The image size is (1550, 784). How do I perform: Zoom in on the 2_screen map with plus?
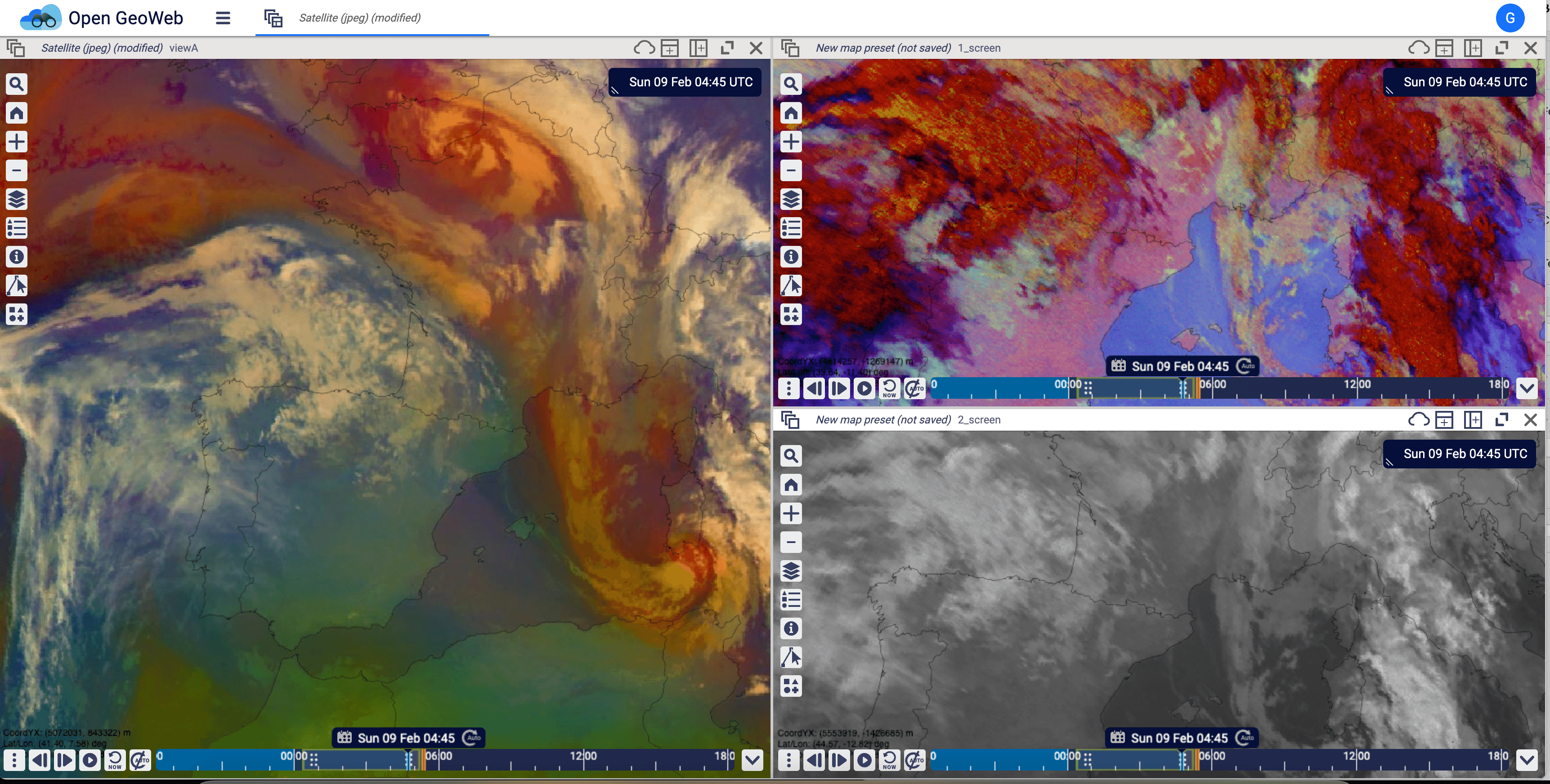pos(791,513)
